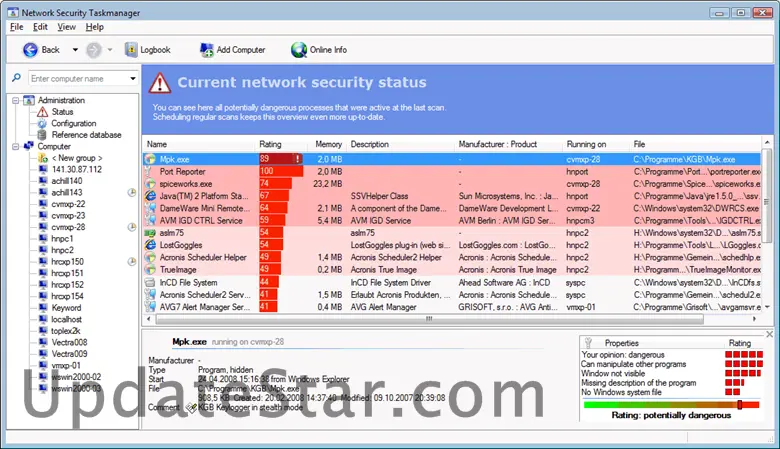Click the horizontal scrollbar of process list

[429, 319]
